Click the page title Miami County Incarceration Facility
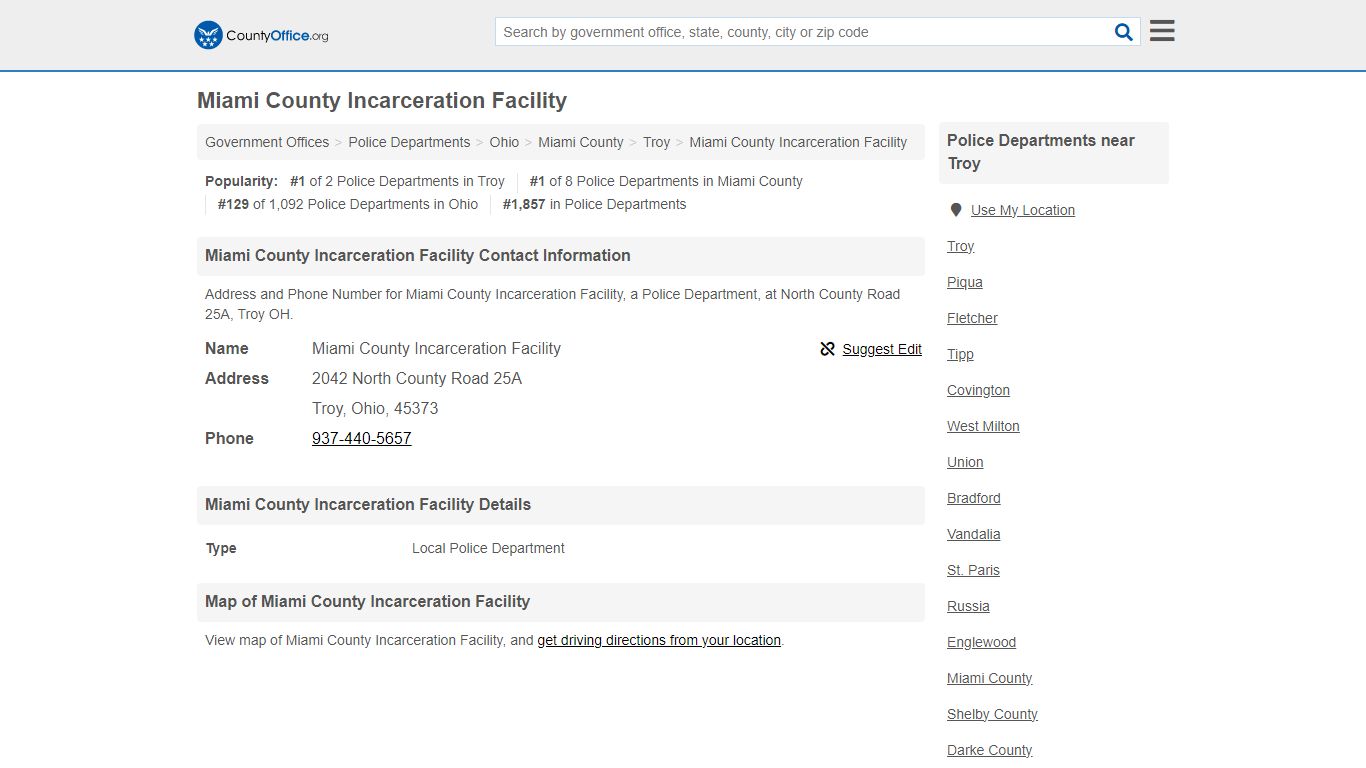 382,101
